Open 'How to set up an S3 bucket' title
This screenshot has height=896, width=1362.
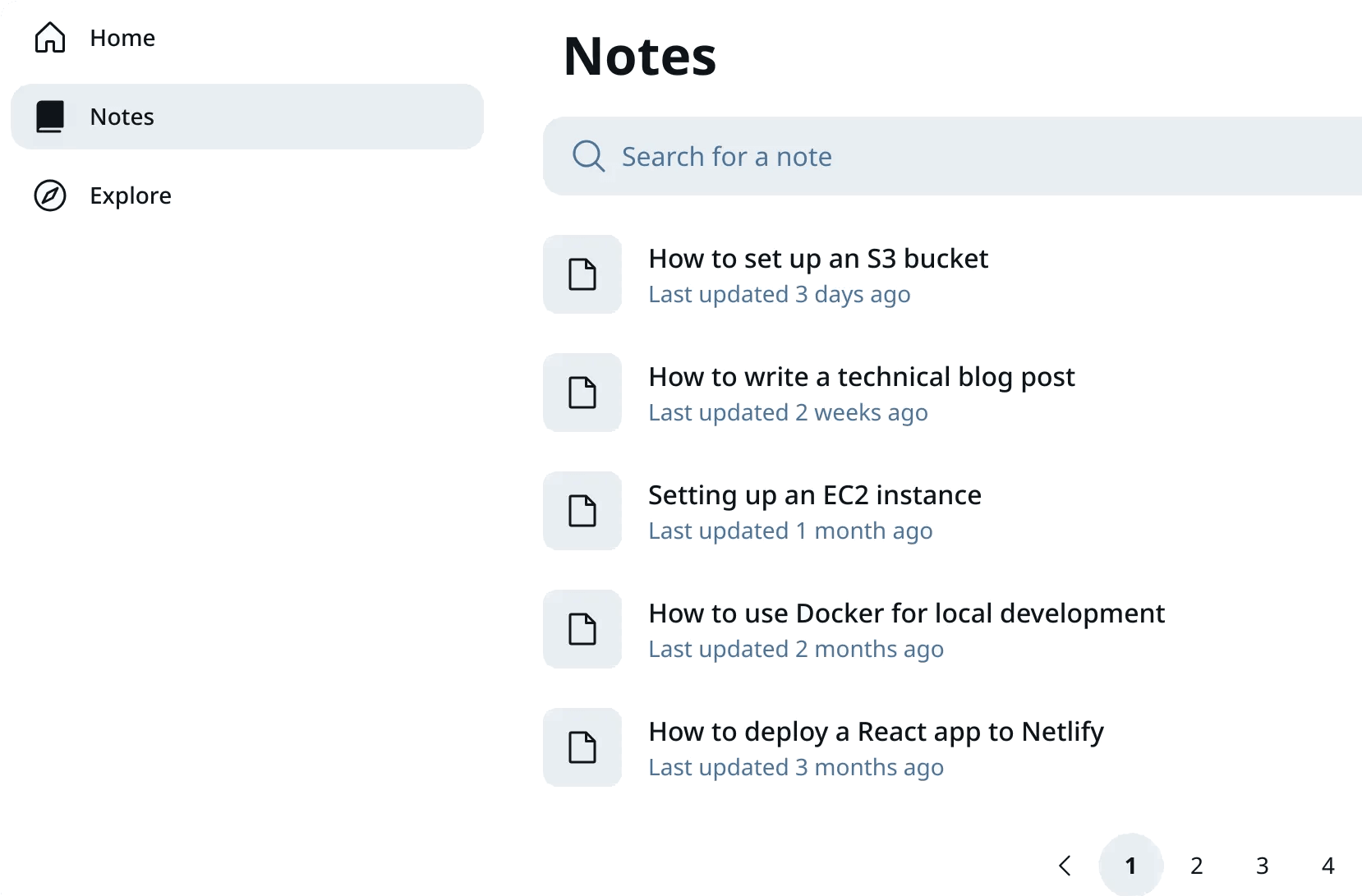818,259
